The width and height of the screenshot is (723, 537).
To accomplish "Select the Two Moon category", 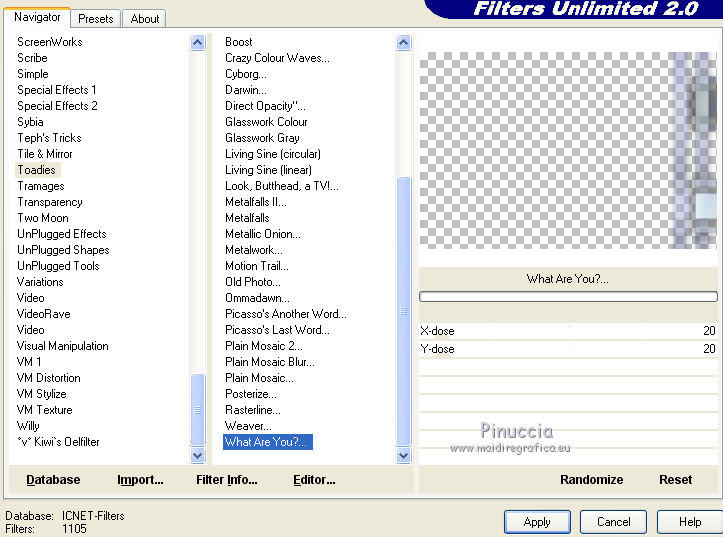I will point(43,218).
